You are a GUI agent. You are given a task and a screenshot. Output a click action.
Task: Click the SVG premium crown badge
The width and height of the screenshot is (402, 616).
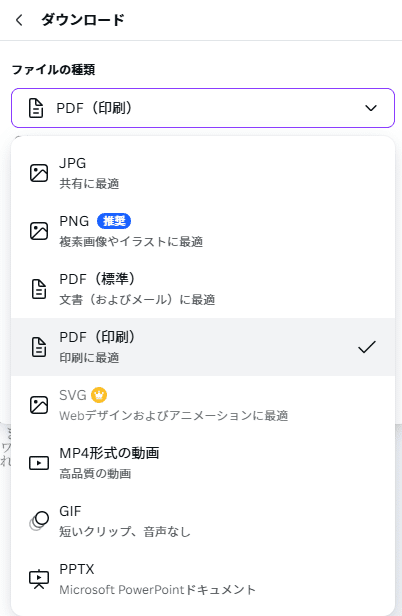pos(99,395)
